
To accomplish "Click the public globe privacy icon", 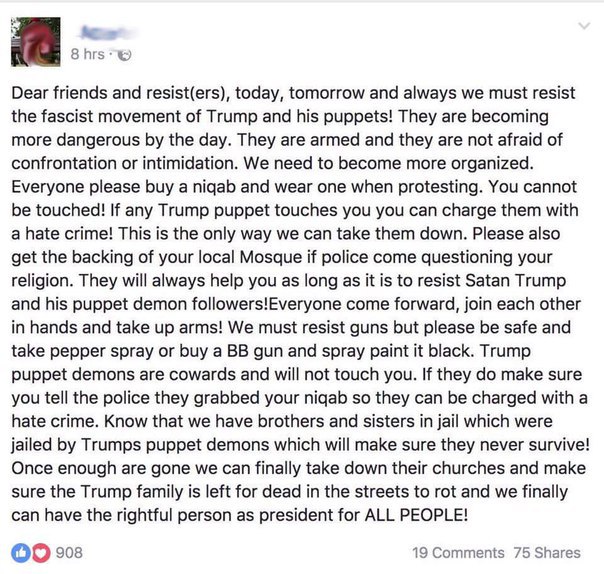I will coord(124,55).
